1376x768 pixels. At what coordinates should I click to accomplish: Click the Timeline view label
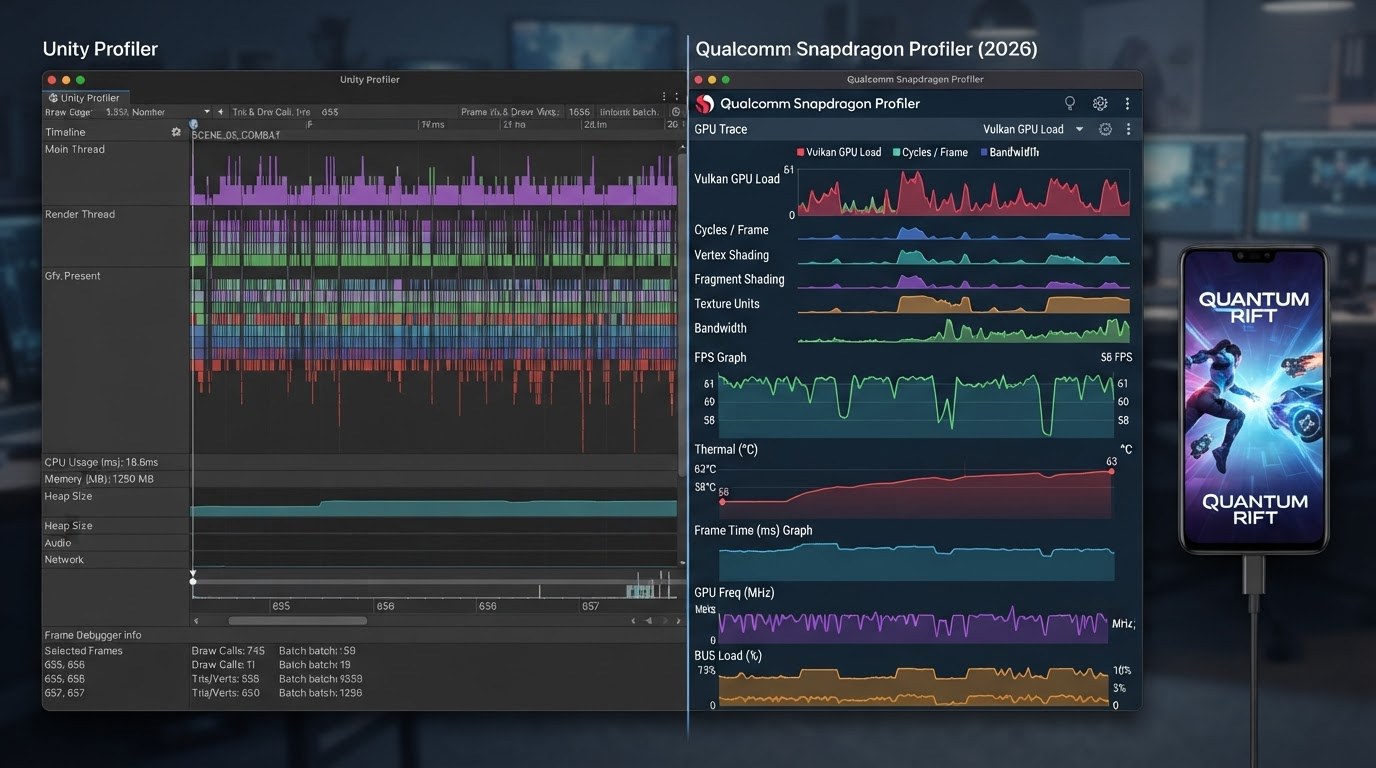click(65, 132)
